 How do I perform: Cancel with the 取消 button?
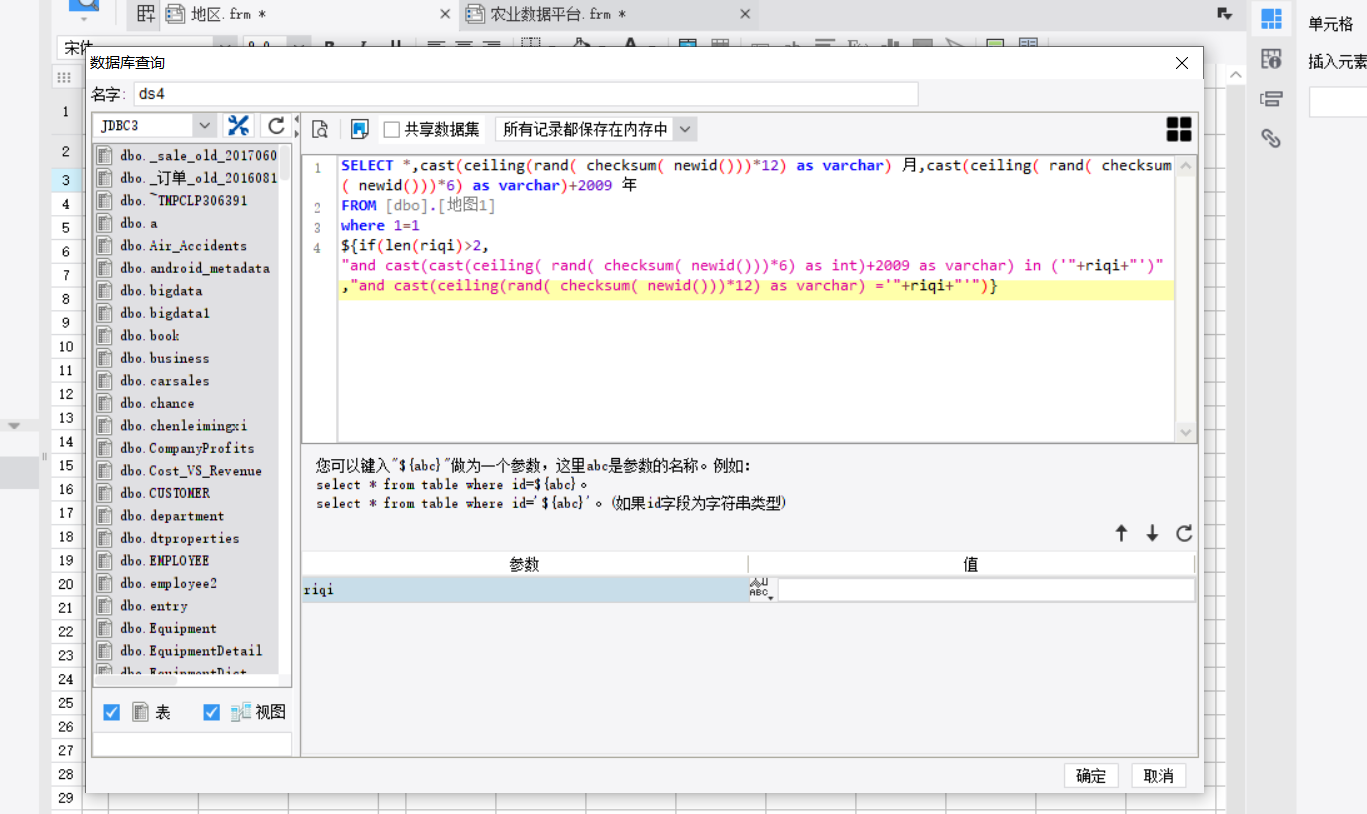pos(1159,776)
